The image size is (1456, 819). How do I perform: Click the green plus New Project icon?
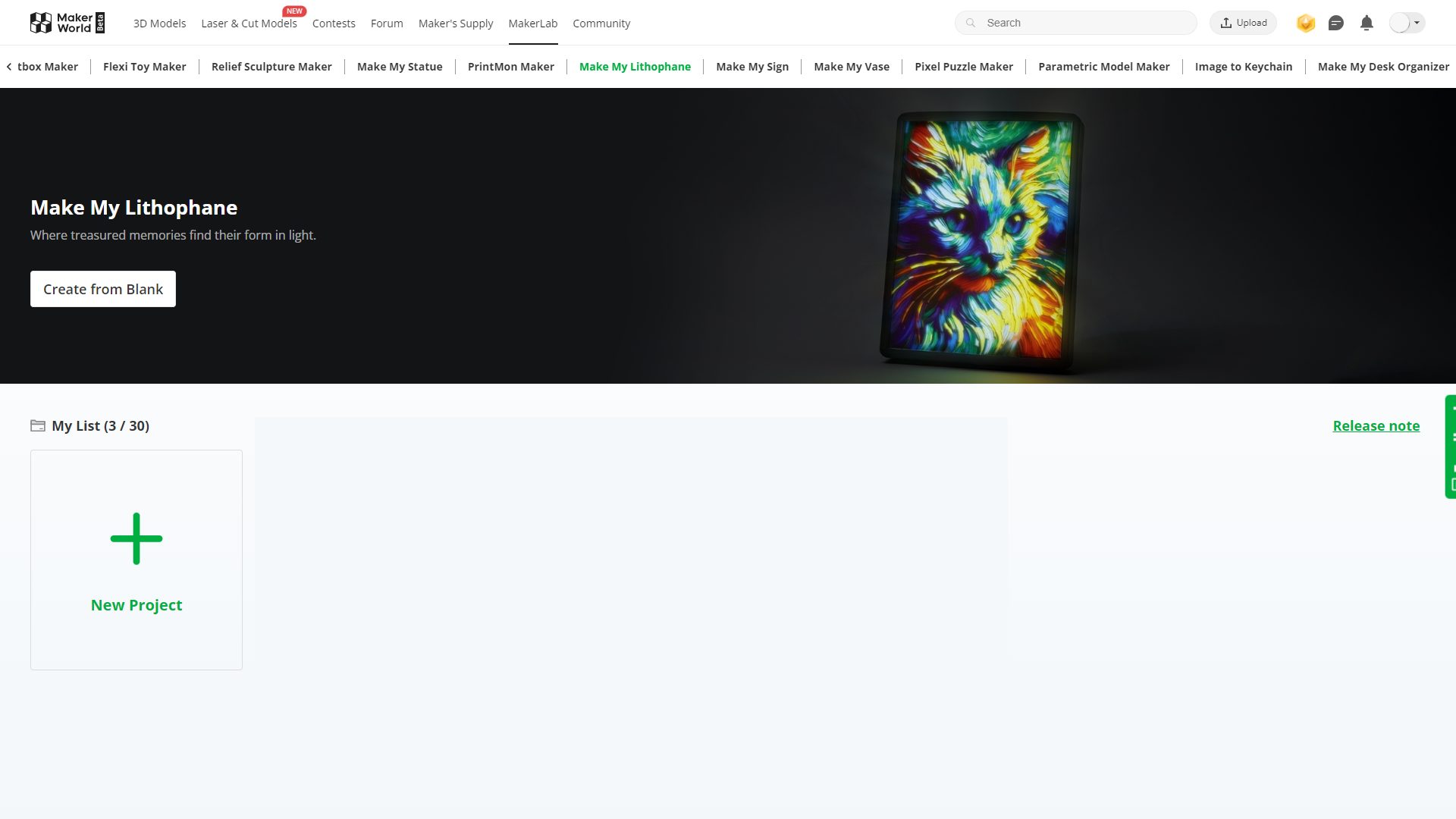pos(136,538)
